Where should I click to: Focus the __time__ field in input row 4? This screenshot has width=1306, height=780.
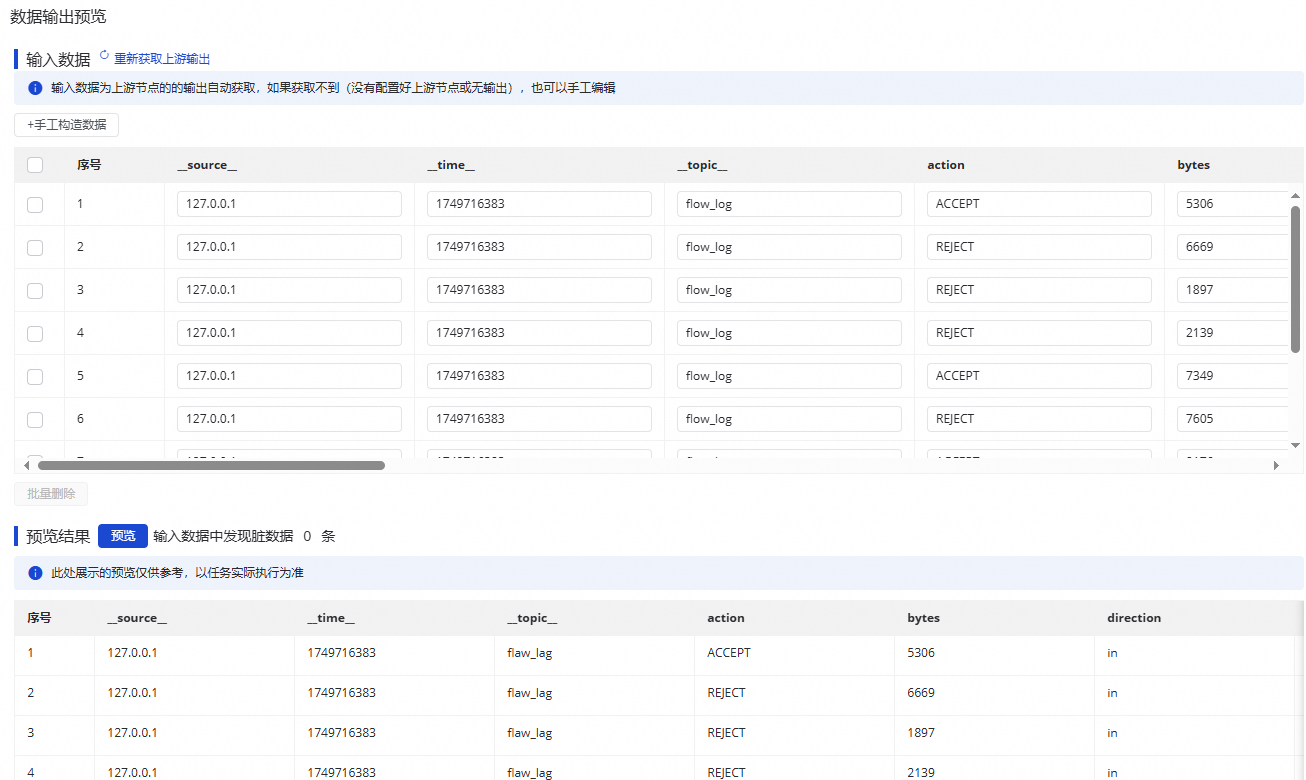tap(539, 333)
